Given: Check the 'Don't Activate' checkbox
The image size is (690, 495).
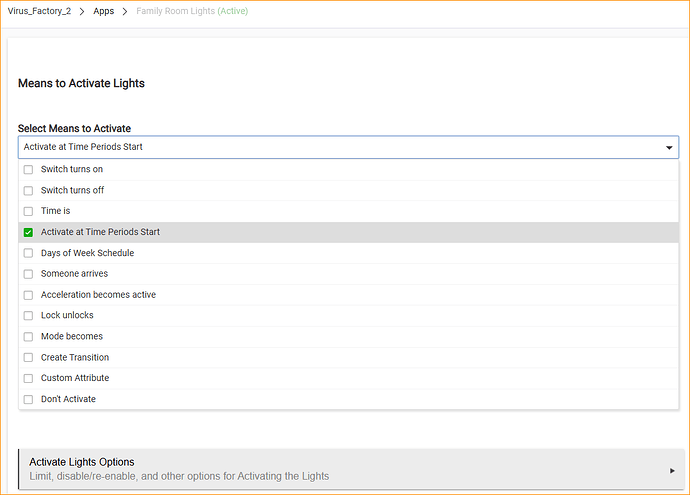Looking at the screenshot, I should (28, 400).
